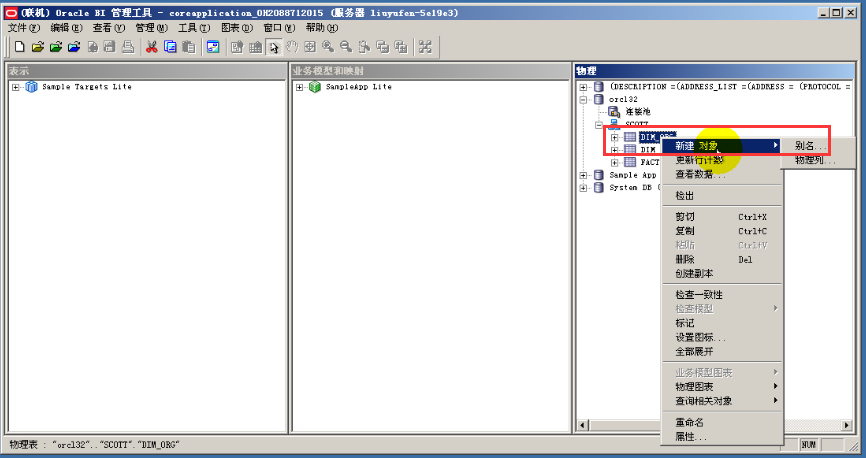Screen dimensions: 866x458
Task: Select 检查一致性 in context menu
Action: click(x=722, y=294)
